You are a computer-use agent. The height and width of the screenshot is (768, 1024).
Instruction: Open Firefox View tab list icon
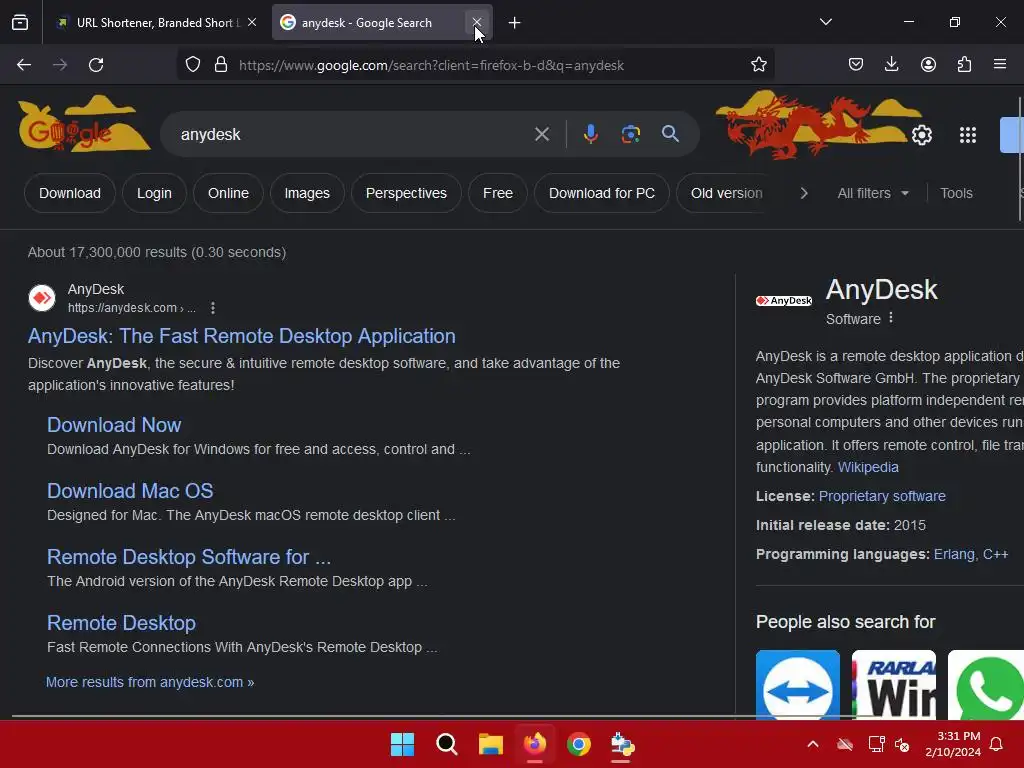tap(20, 23)
